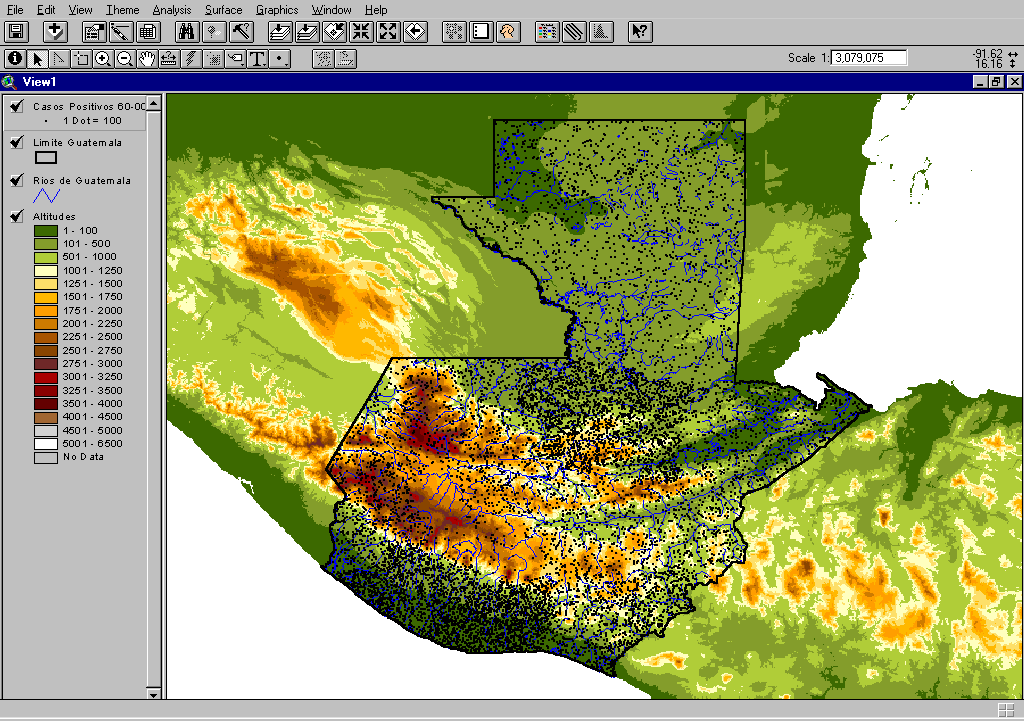Open the Theme menu
This screenshot has height=721, width=1024.
pos(122,10)
